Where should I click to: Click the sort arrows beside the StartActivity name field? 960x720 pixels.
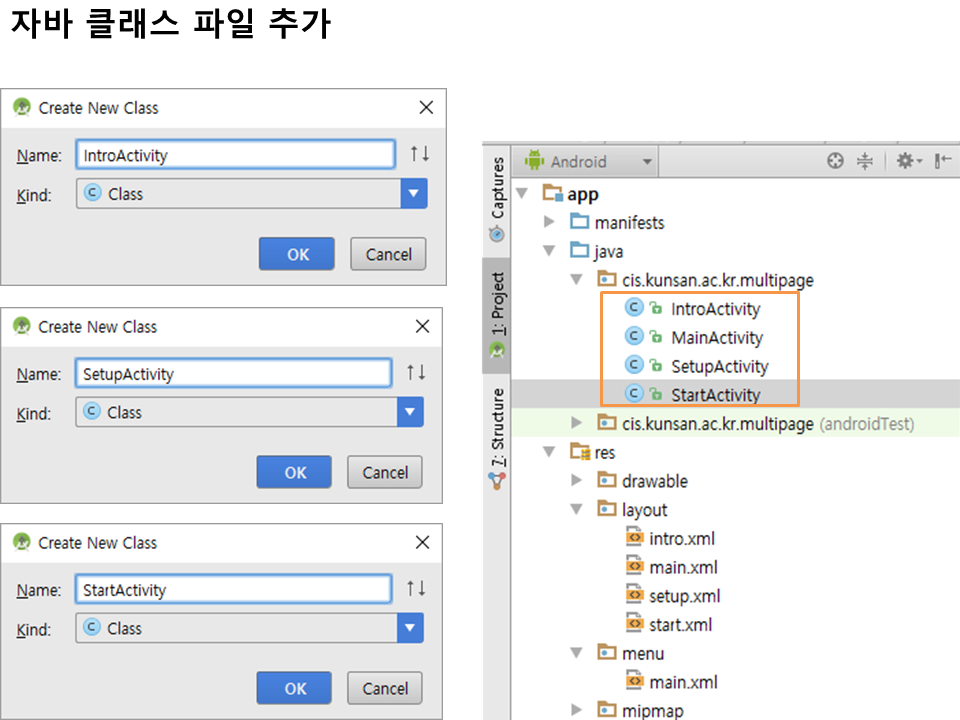(x=416, y=589)
